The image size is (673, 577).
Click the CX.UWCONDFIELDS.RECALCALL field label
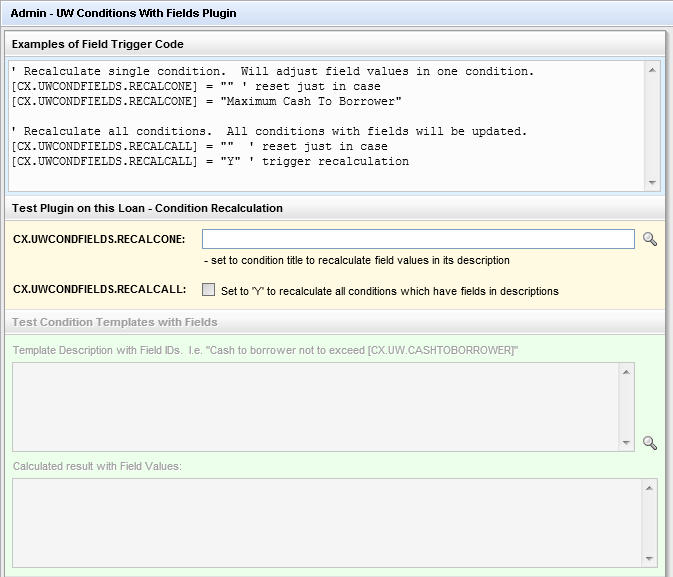(99, 290)
